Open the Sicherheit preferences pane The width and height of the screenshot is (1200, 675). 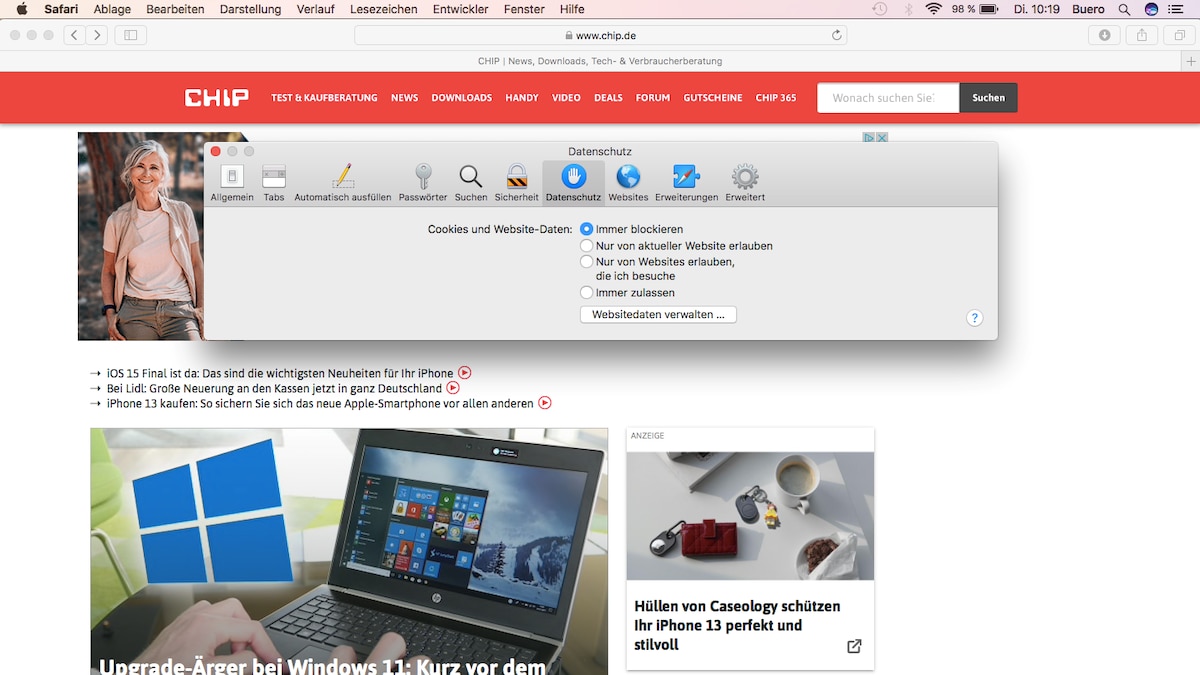(x=517, y=184)
